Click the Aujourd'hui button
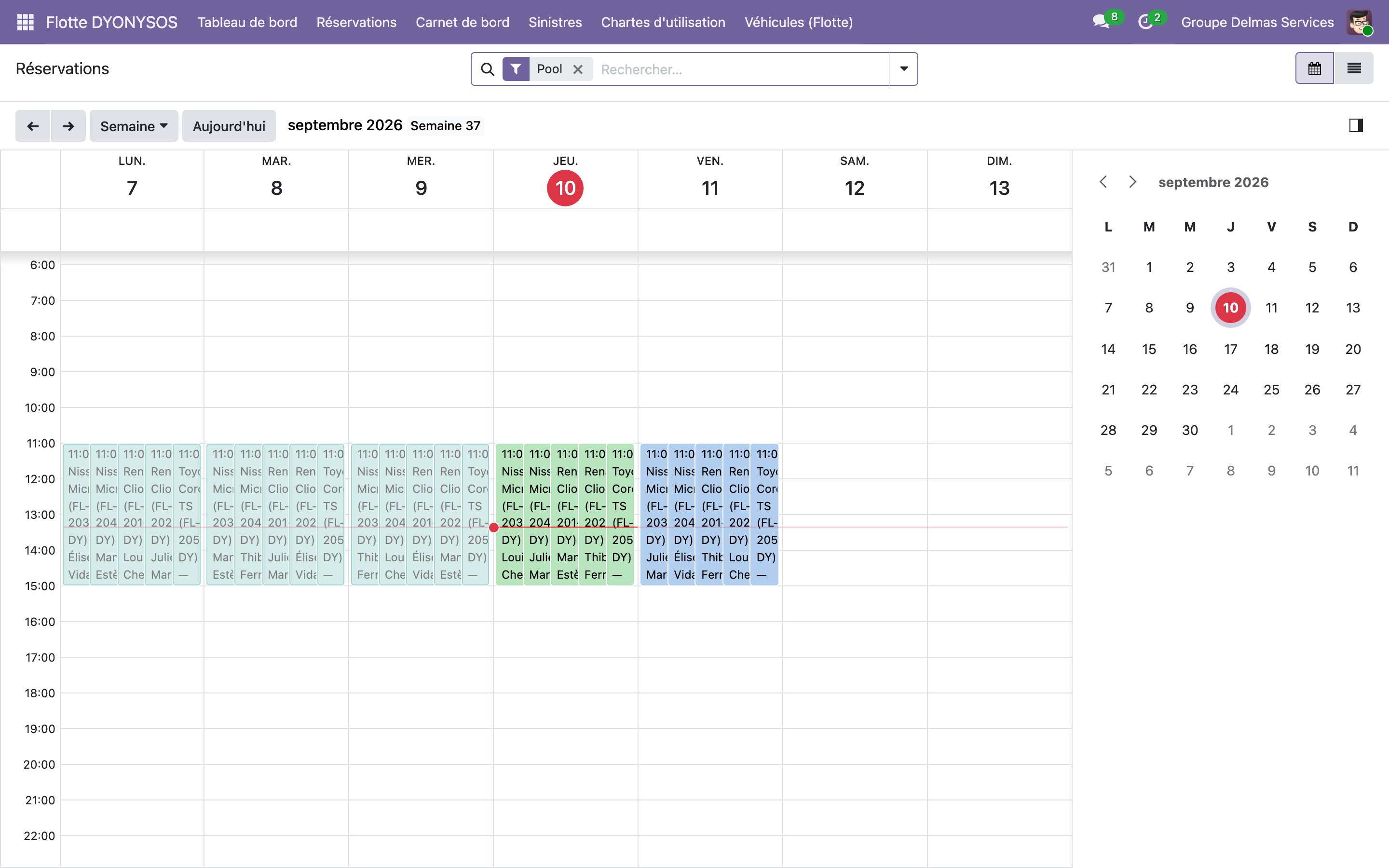 229,126
